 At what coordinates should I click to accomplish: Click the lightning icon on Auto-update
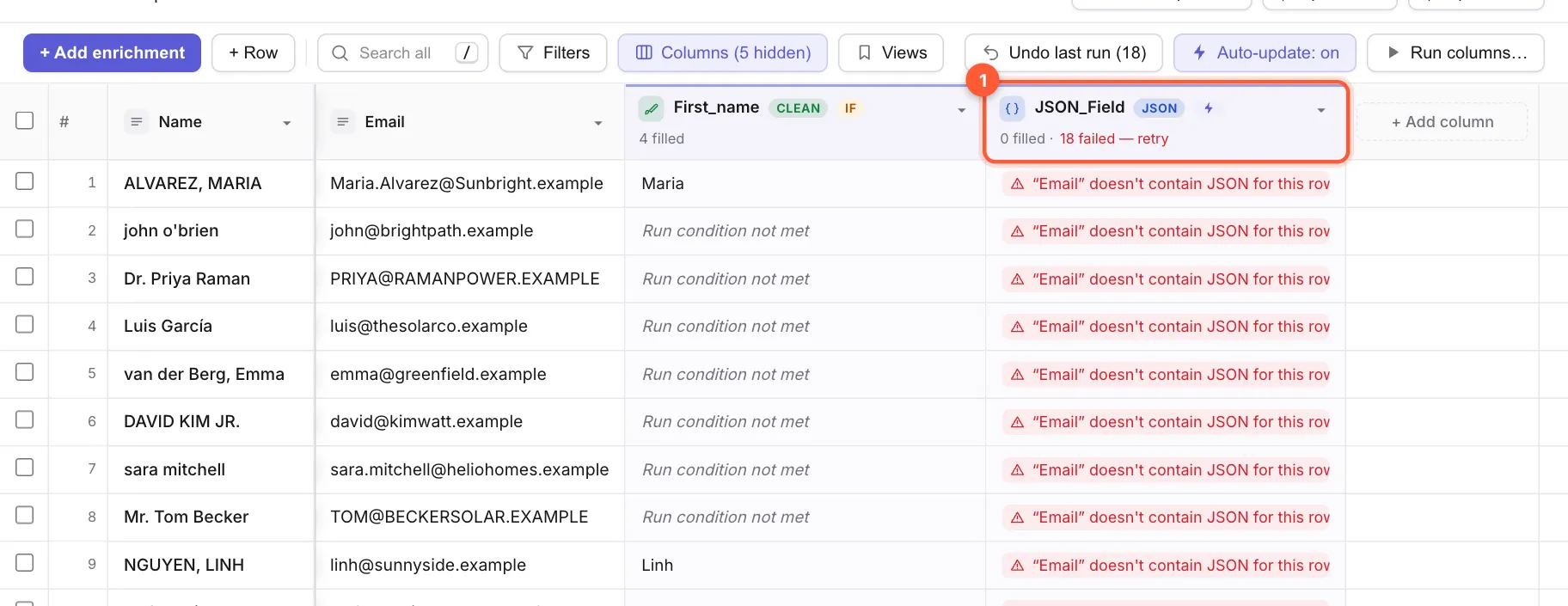coord(1199,52)
